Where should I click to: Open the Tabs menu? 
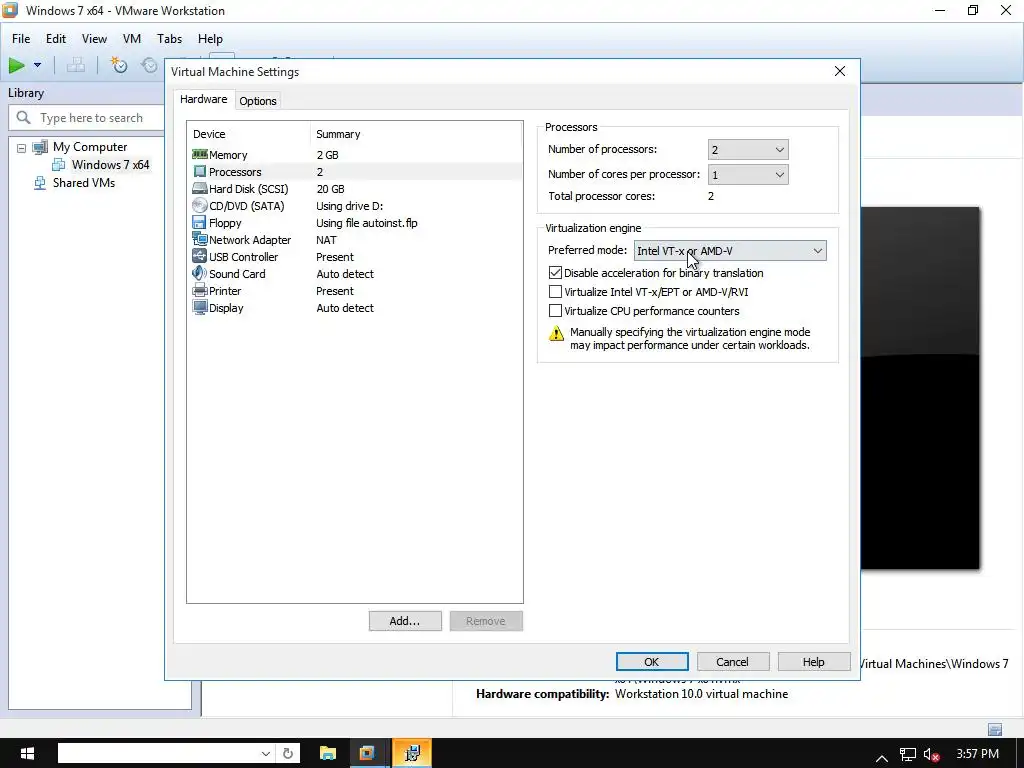169,39
